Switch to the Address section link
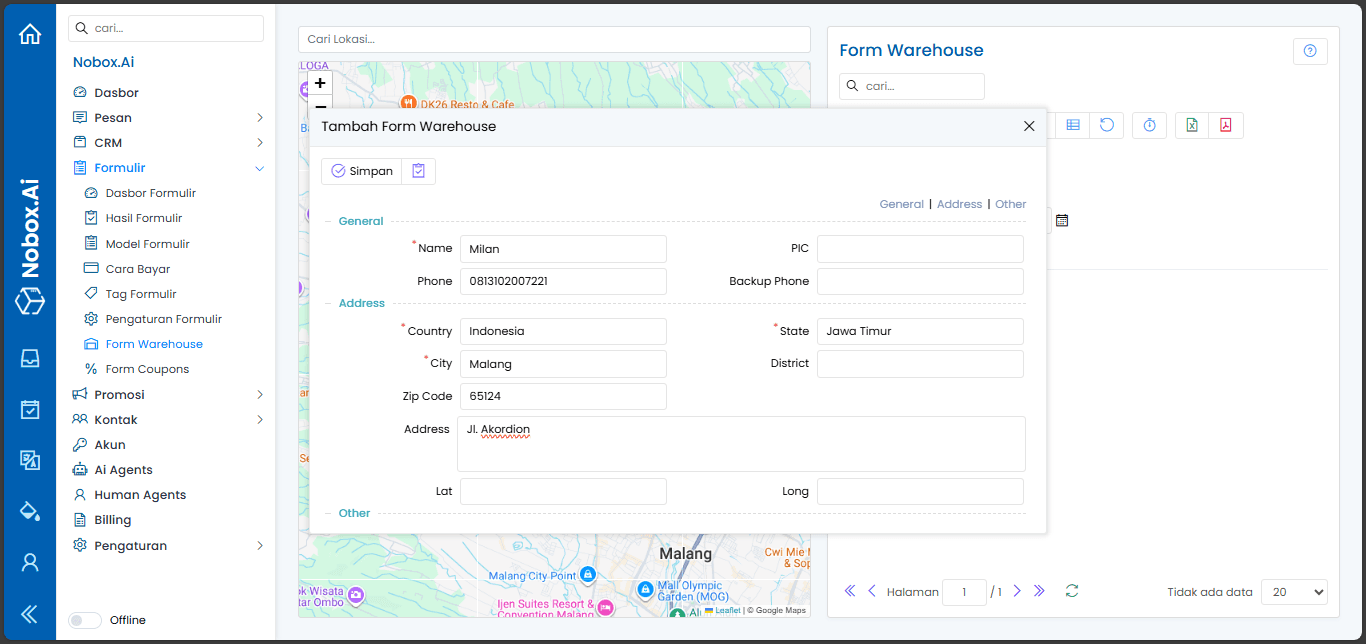 (x=959, y=203)
